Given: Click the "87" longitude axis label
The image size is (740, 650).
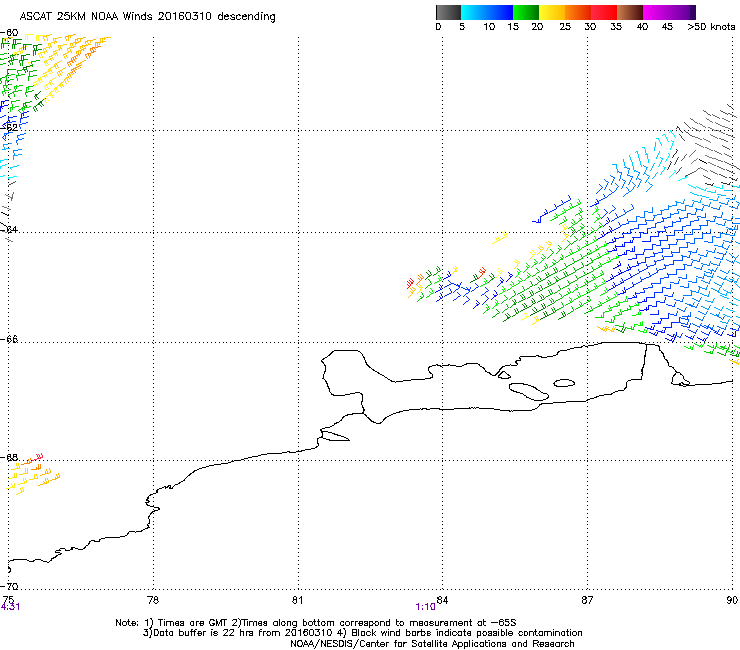Looking at the screenshot, I should point(587,600).
